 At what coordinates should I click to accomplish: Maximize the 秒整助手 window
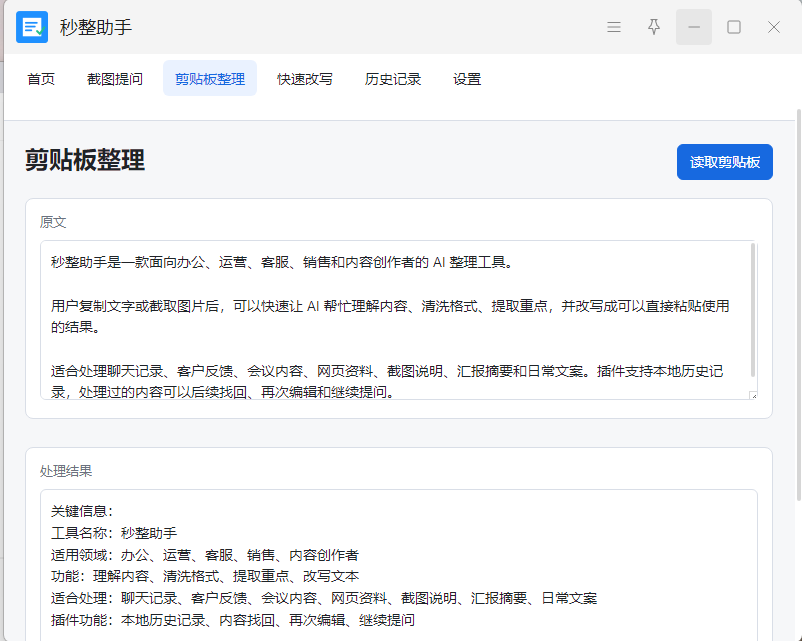[x=733, y=27]
